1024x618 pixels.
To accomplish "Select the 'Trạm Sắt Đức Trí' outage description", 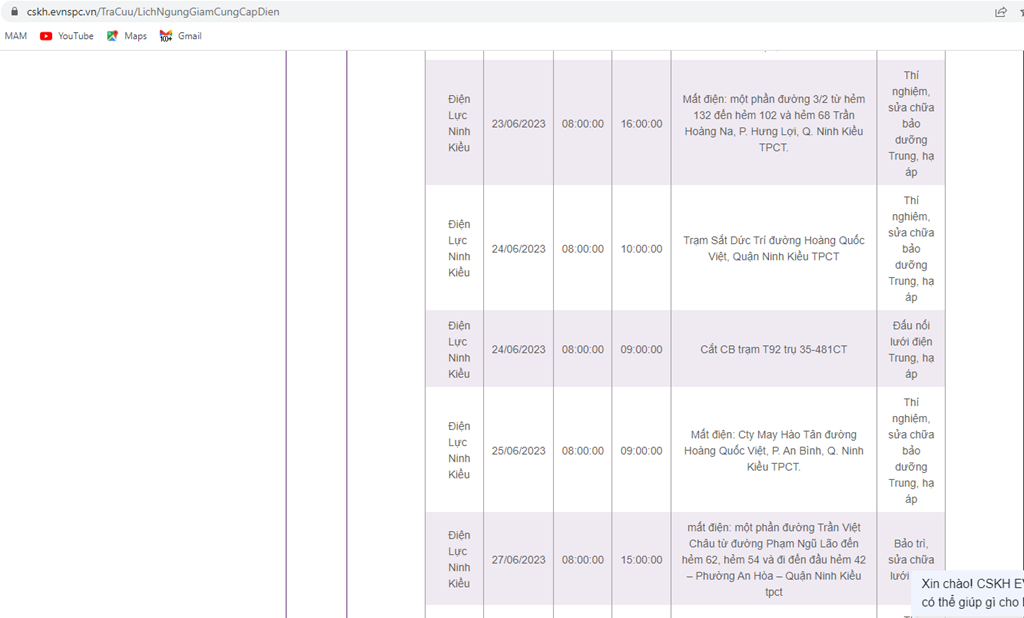I will click(x=773, y=249).
